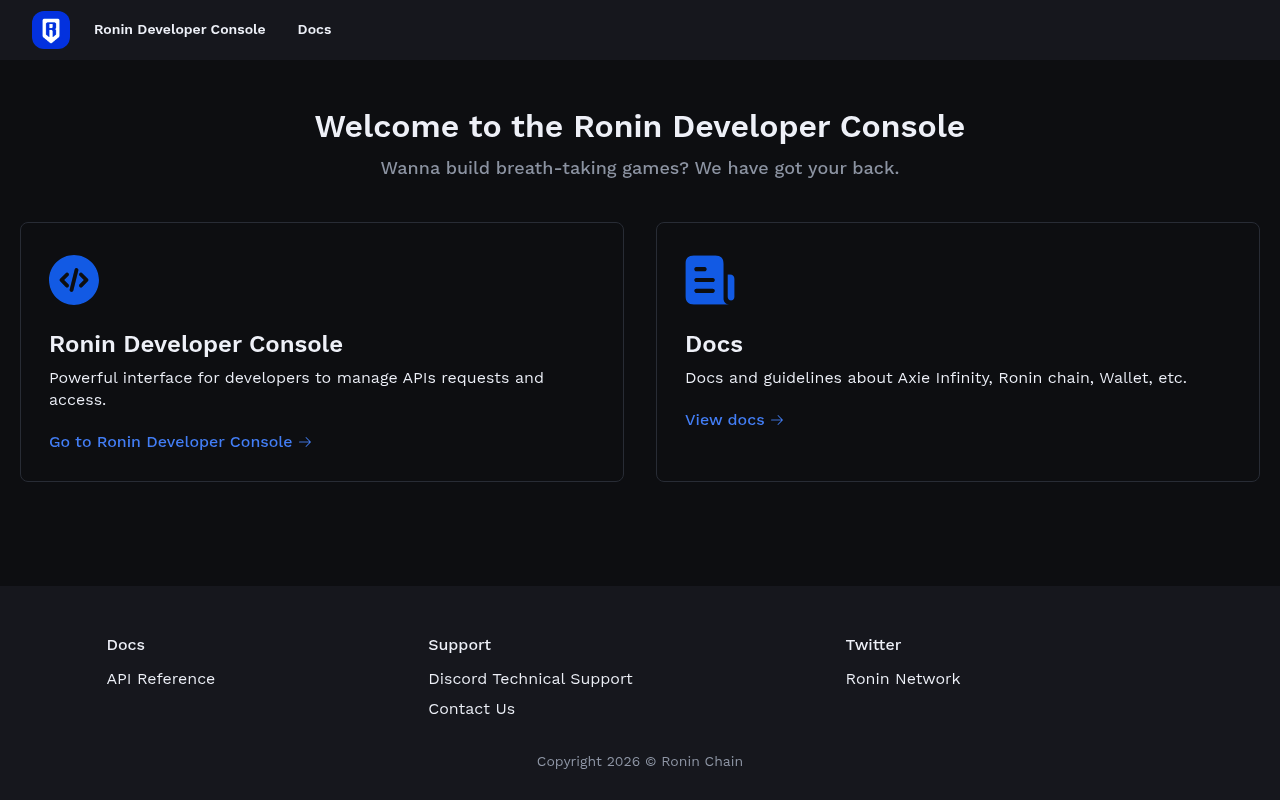Open Docs in the top navigation bar
The width and height of the screenshot is (1280, 800).
314,30
